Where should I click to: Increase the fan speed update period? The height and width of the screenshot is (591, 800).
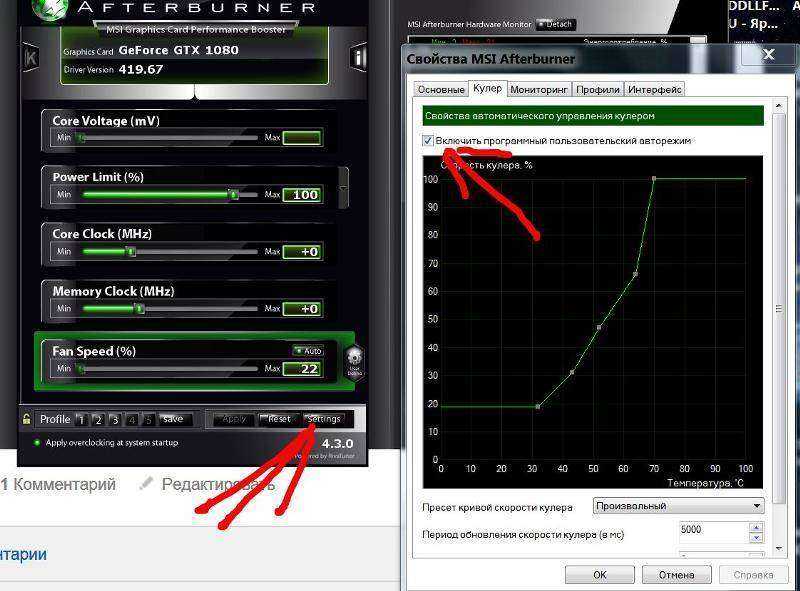click(x=756, y=527)
